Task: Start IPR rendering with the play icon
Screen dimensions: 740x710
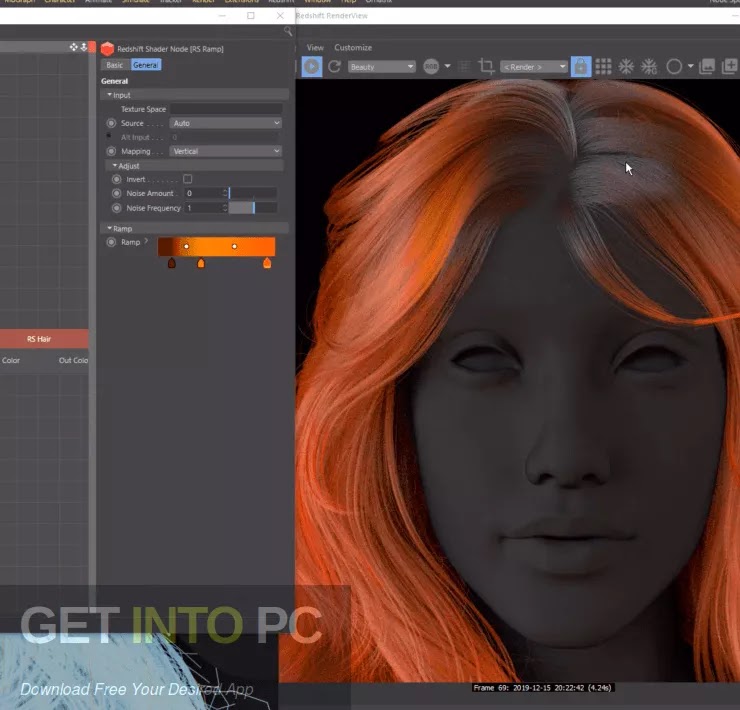Action: 311,67
